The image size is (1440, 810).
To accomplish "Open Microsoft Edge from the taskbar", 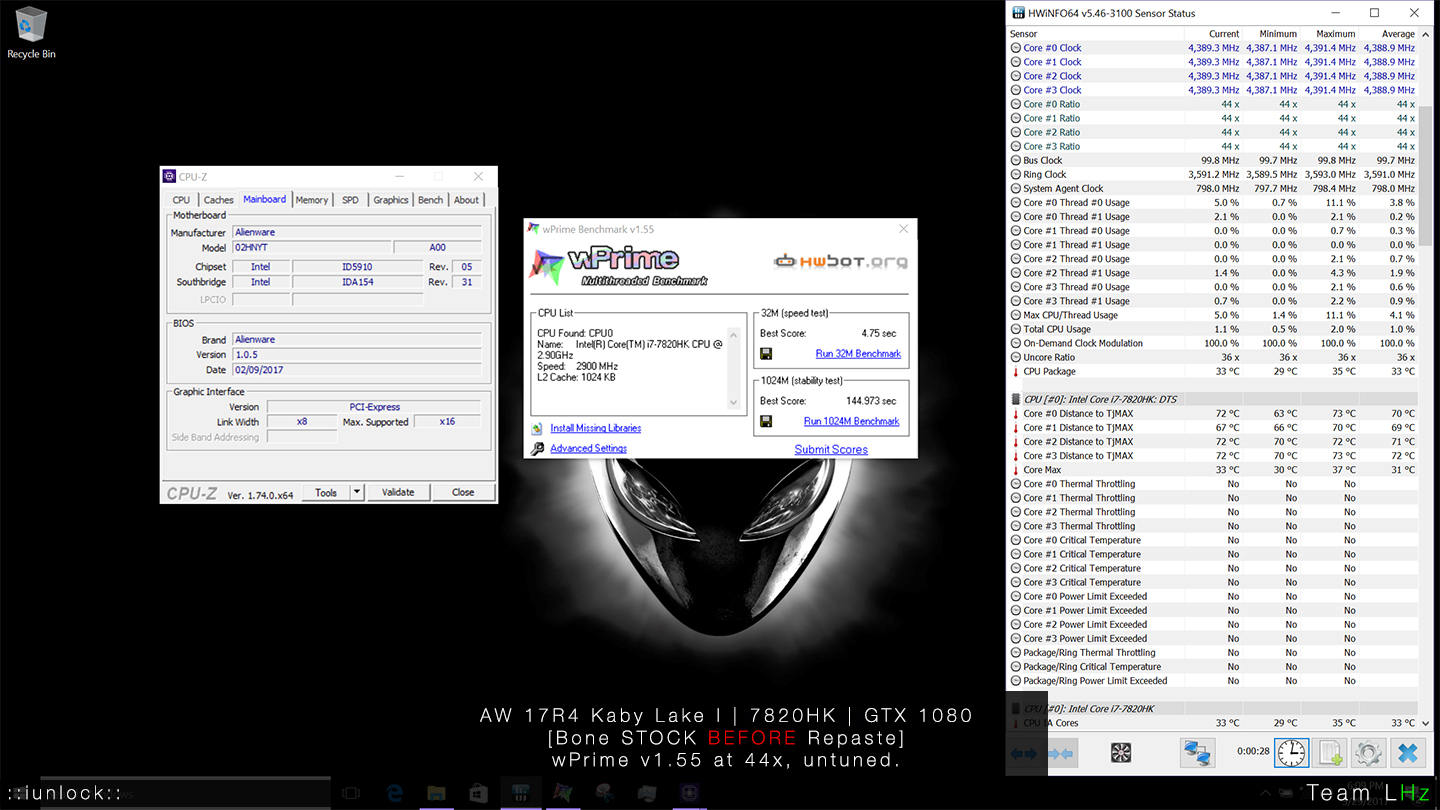I will point(394,793).
